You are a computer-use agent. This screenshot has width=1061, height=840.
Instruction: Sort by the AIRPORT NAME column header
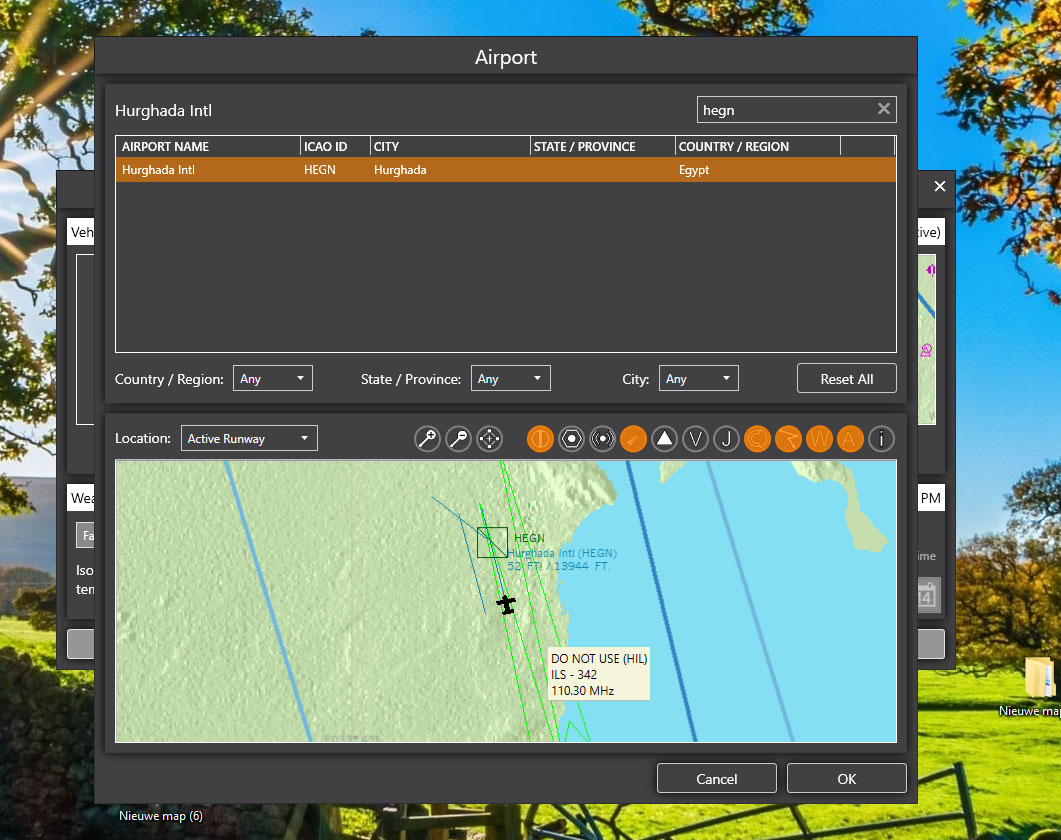point(207,147)
